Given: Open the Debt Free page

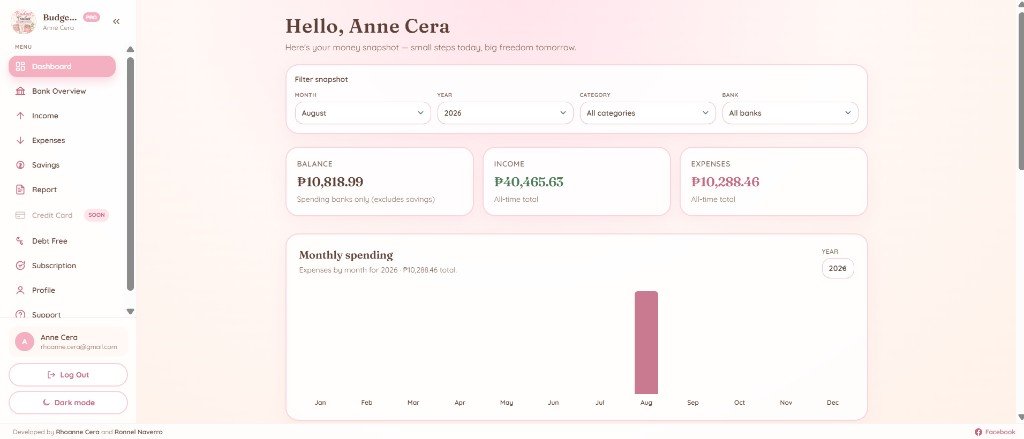Looking at the screenshot, I should (62, 241).
